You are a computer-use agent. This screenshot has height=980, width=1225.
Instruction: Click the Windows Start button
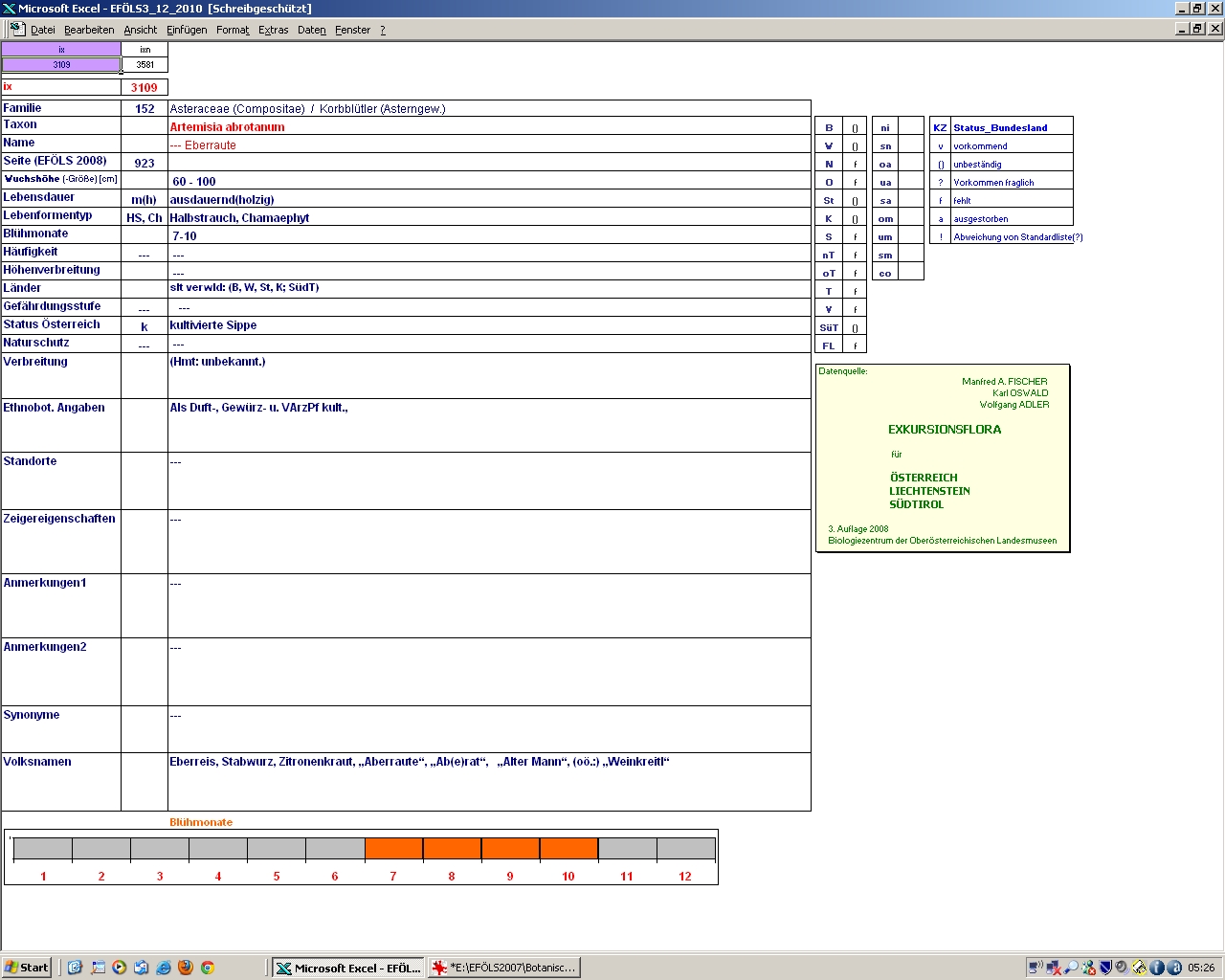pyautogui.click(x=27, y=968)
